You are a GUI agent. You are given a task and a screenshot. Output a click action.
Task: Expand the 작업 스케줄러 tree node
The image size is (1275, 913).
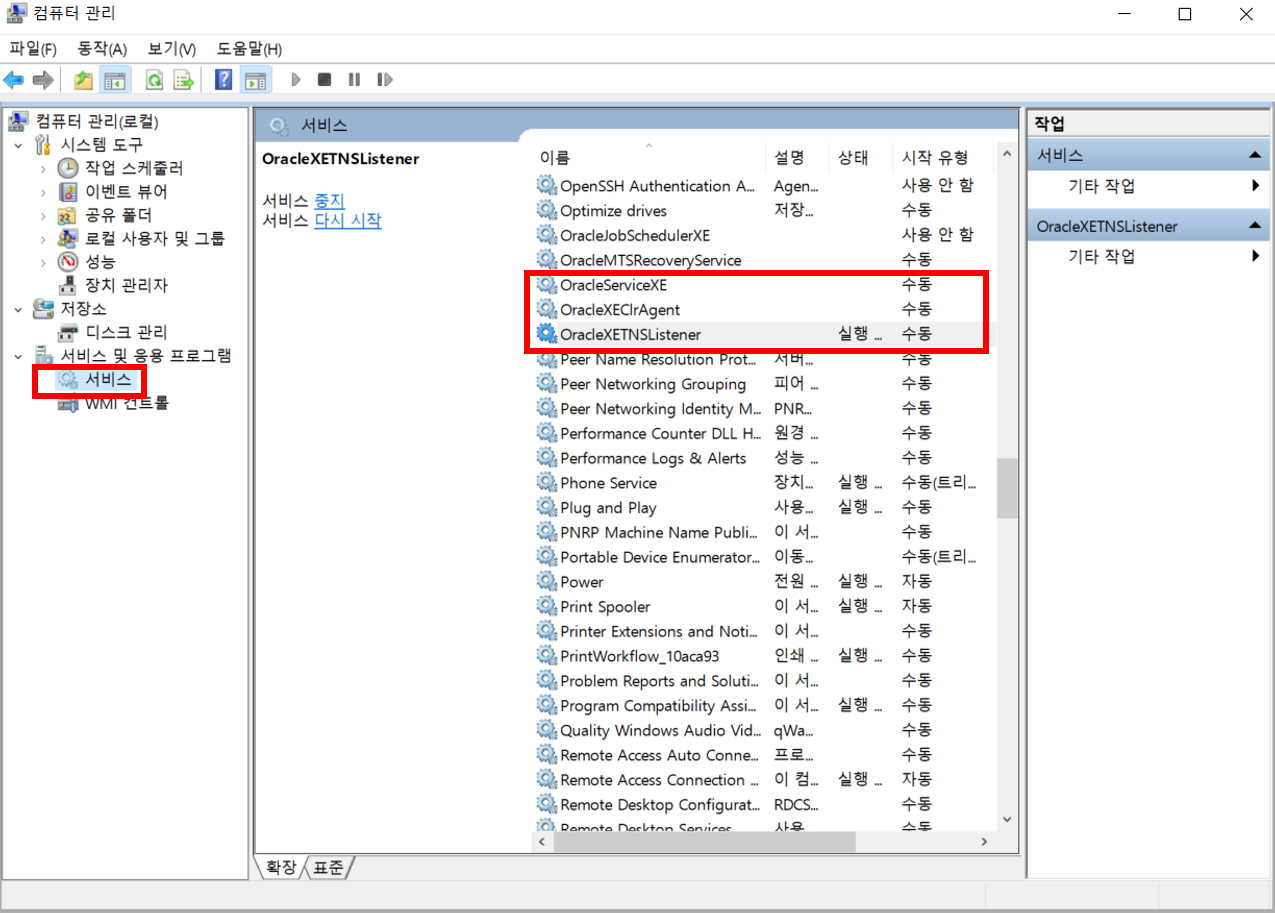[x=43, y=168]
